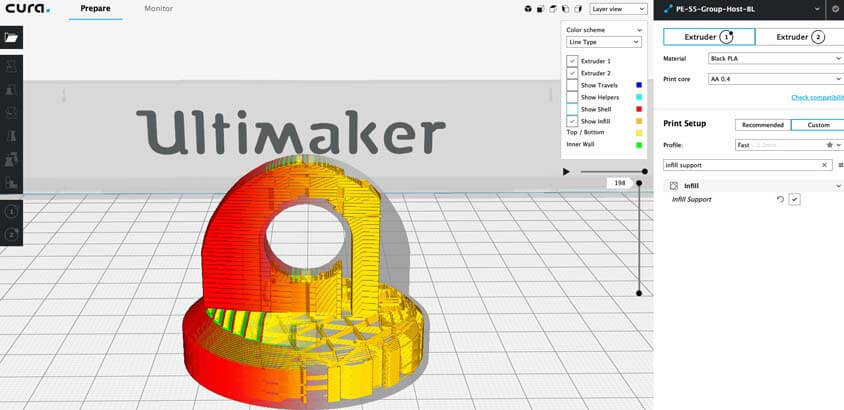The width and height of the screenshot is (844, 410).
Task: Select the Extruder 2 tab
Action: (799, 37)
